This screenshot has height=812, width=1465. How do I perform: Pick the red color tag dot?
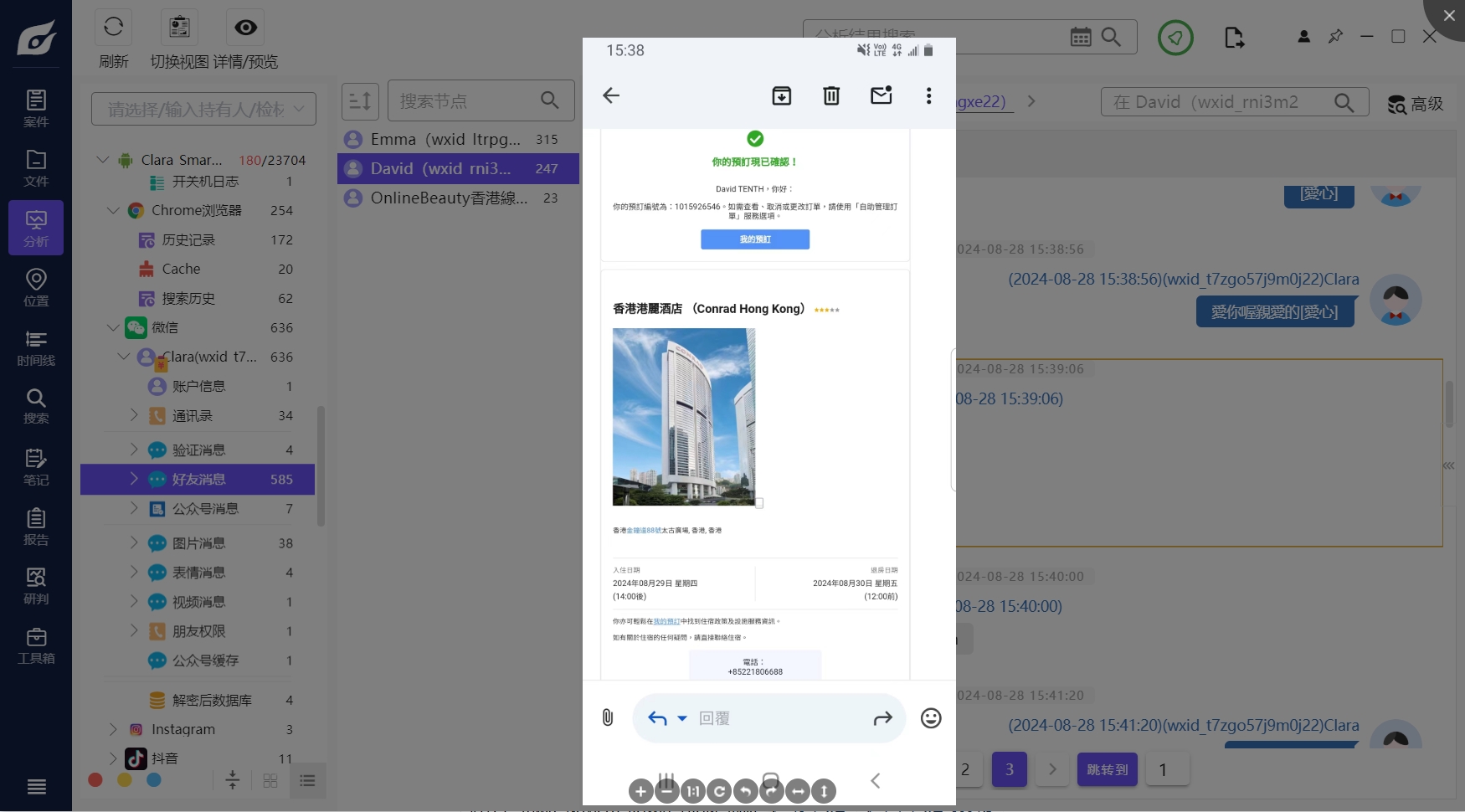(95, 780)
